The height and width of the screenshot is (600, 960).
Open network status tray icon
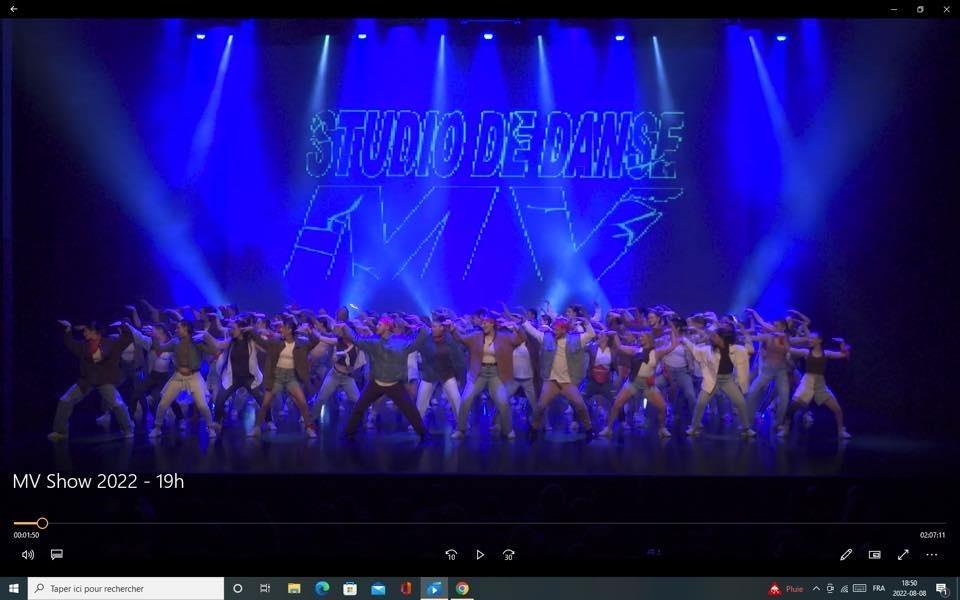[x=844, y=588]
